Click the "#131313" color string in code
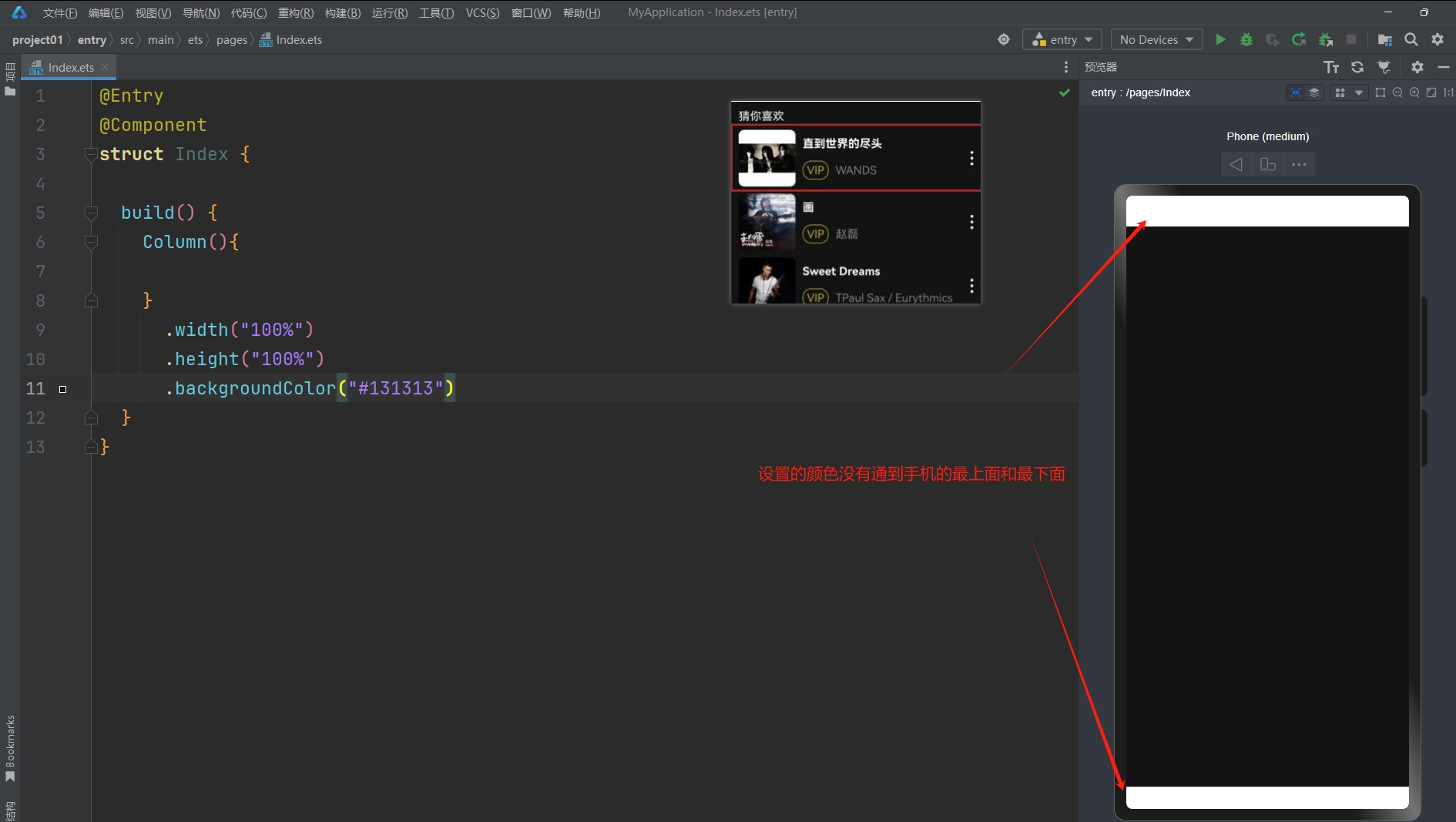The width and height of the screenshot is (1456, 822). tap(396, 388)
